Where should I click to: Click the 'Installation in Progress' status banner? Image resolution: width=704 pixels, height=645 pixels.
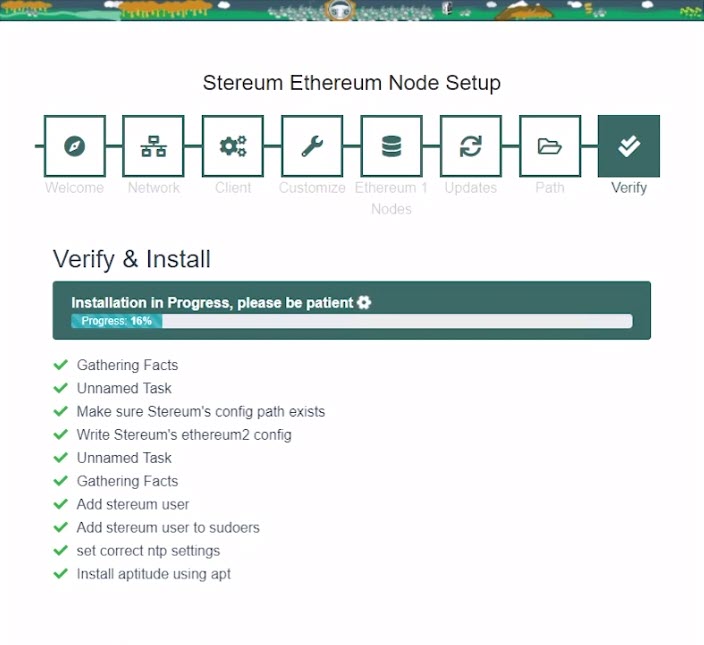coord(352,310)
